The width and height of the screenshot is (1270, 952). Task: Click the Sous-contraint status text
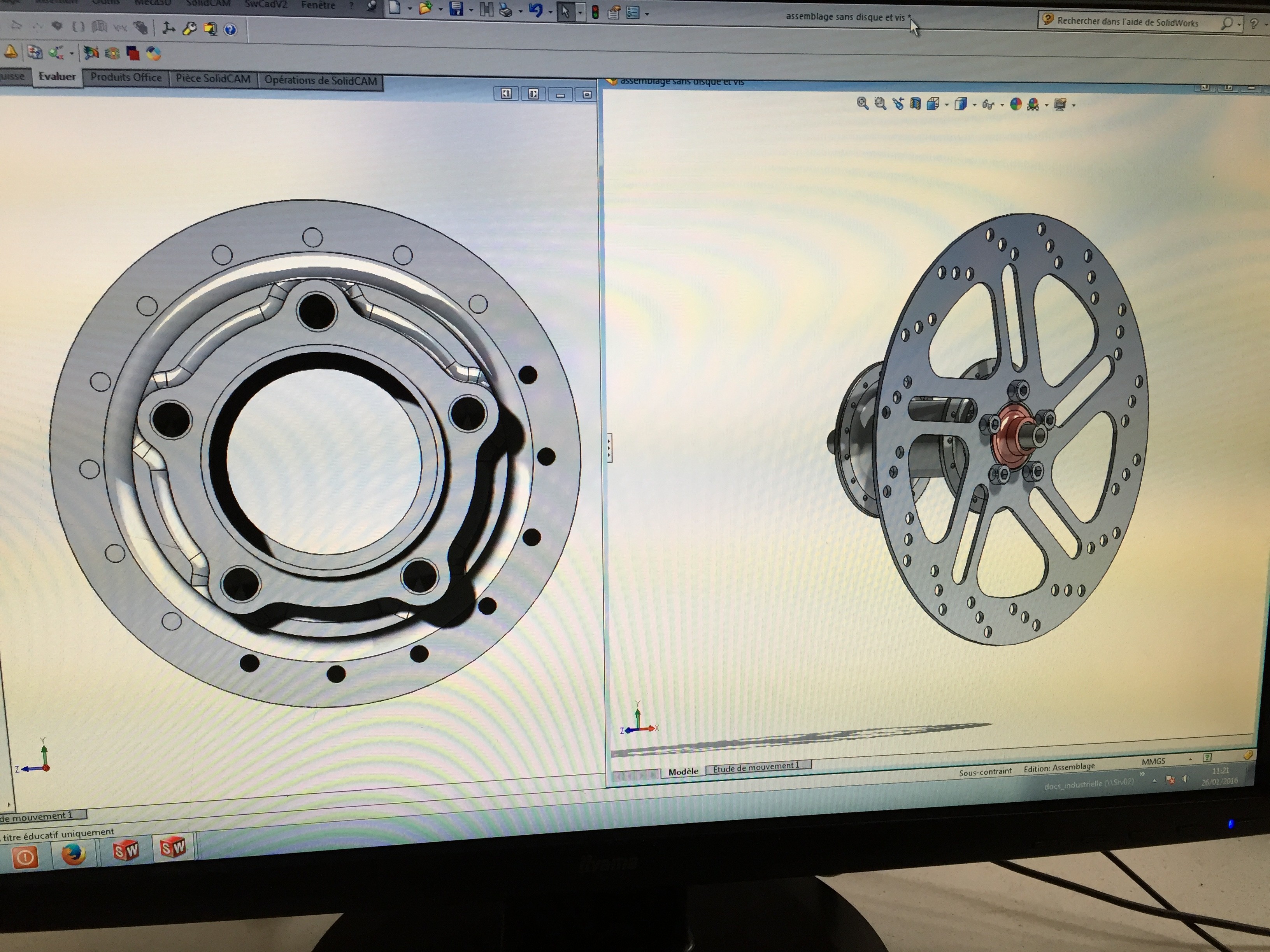click(985, 772)
